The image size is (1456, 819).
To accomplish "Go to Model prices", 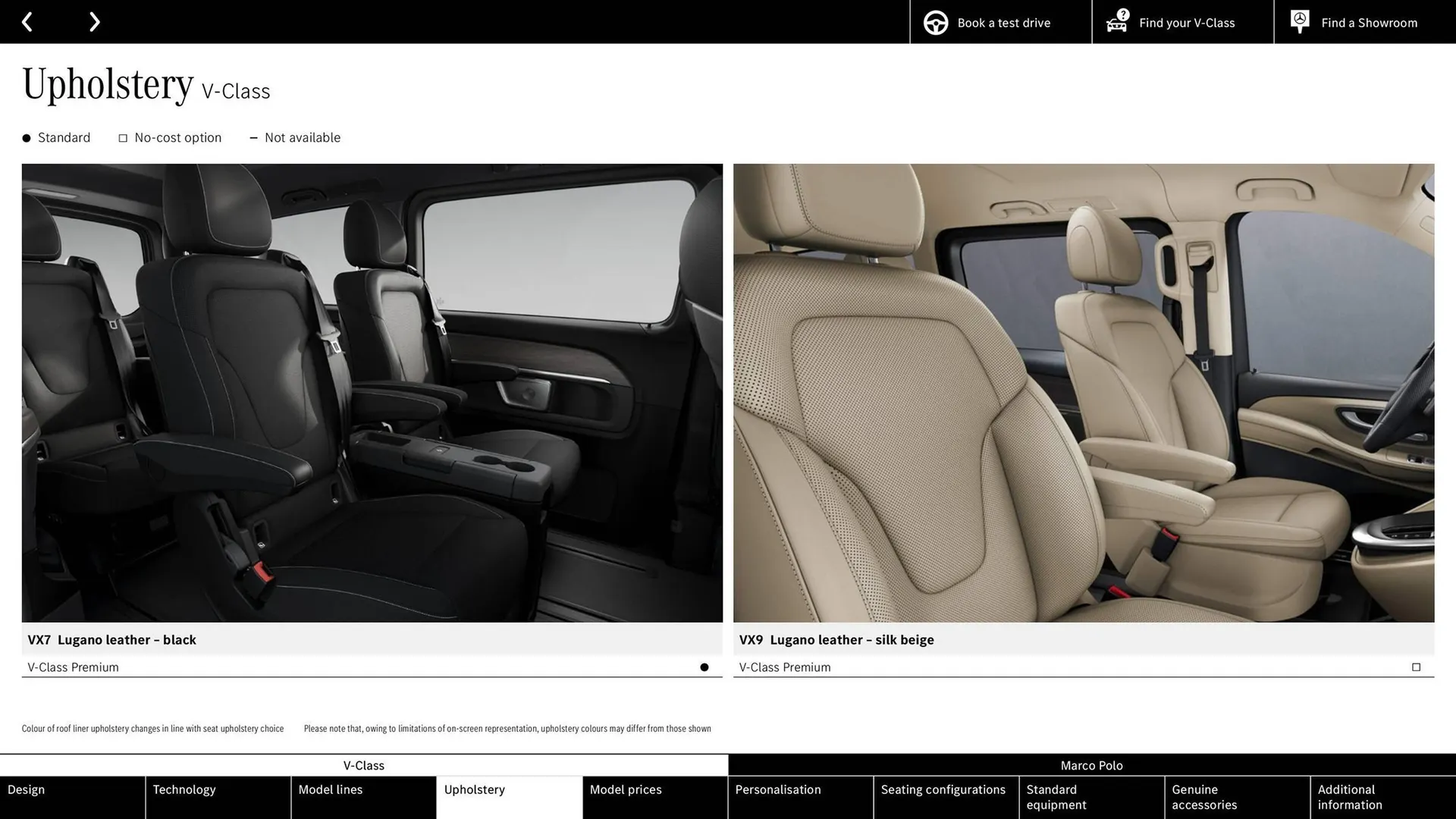I will pos(626,789).
